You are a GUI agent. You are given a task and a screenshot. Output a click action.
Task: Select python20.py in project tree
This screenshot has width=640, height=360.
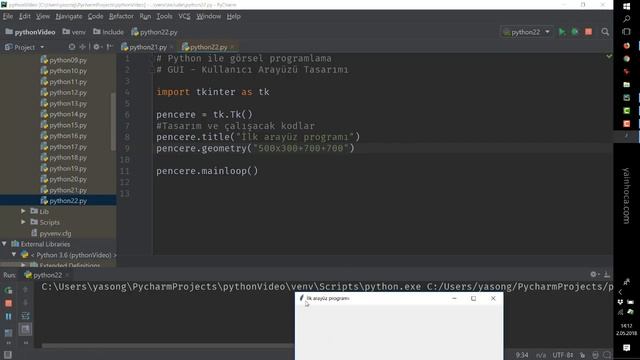(x=64, y=179)
